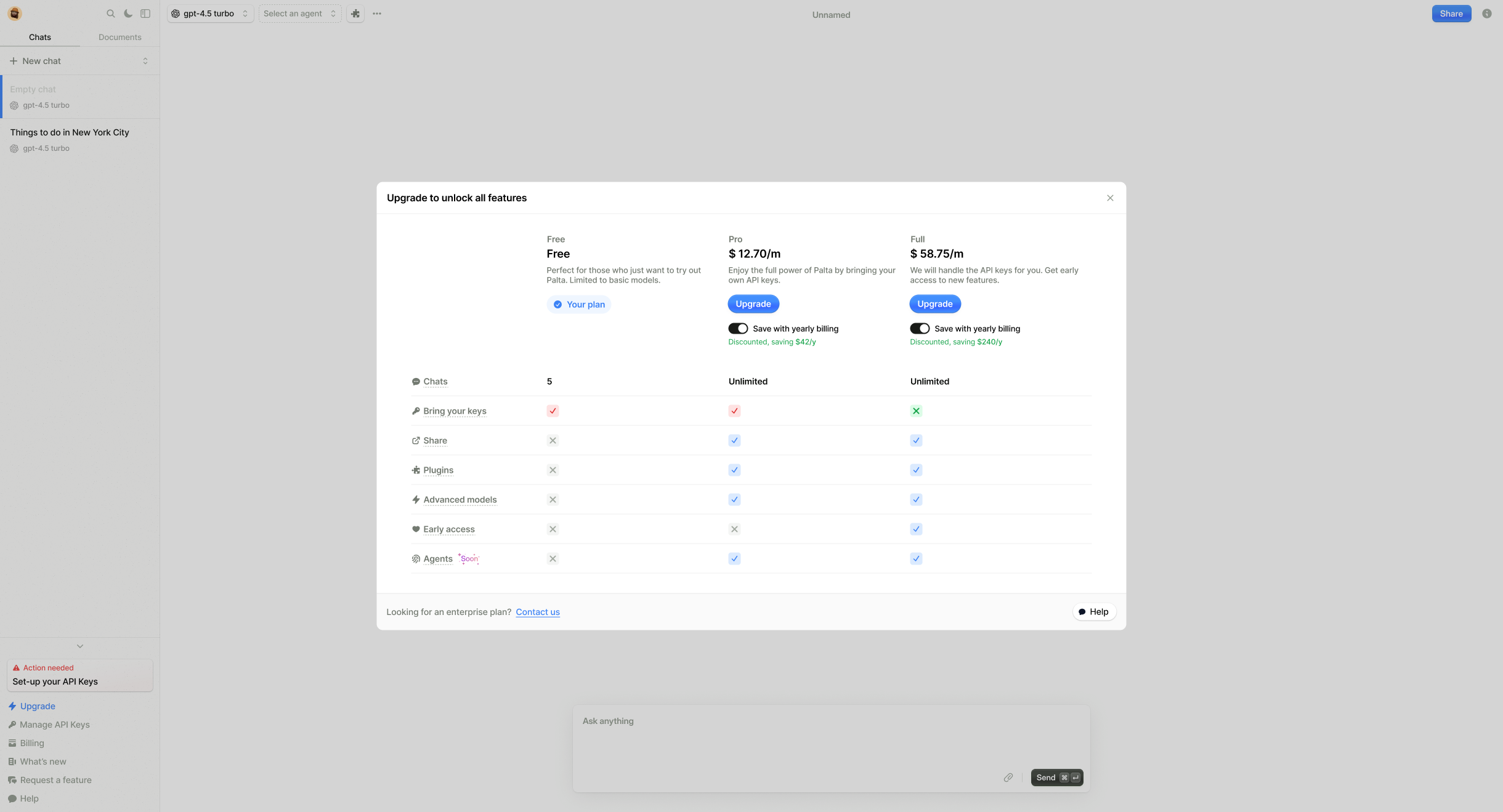Viewport: 1503px width, 812px height.
Task: Start a New chat
Action: click(36, 61)
